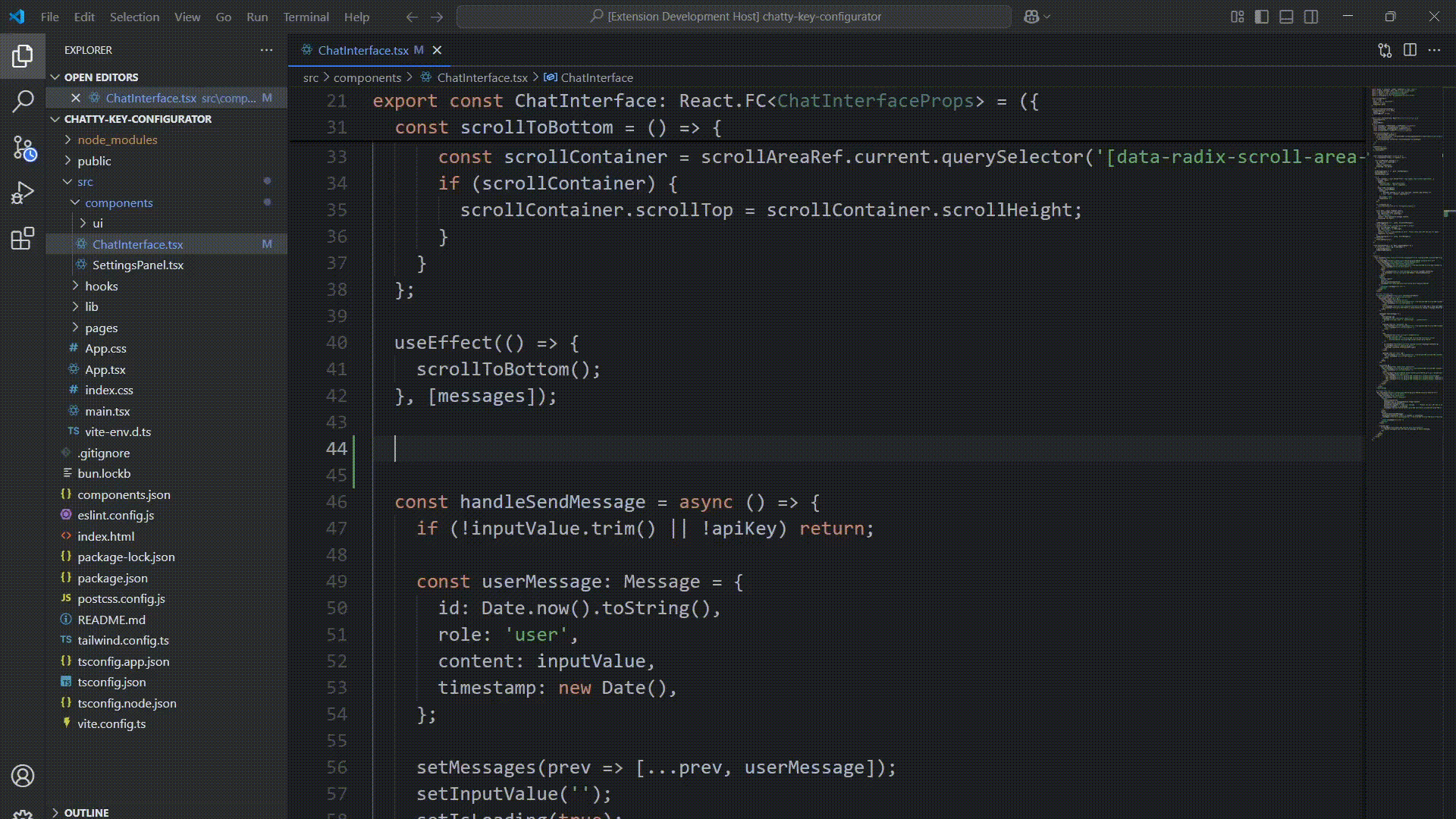Split the editor to the right
The width and height of the screenshot is (1456, 819).
pos(1410,50)
